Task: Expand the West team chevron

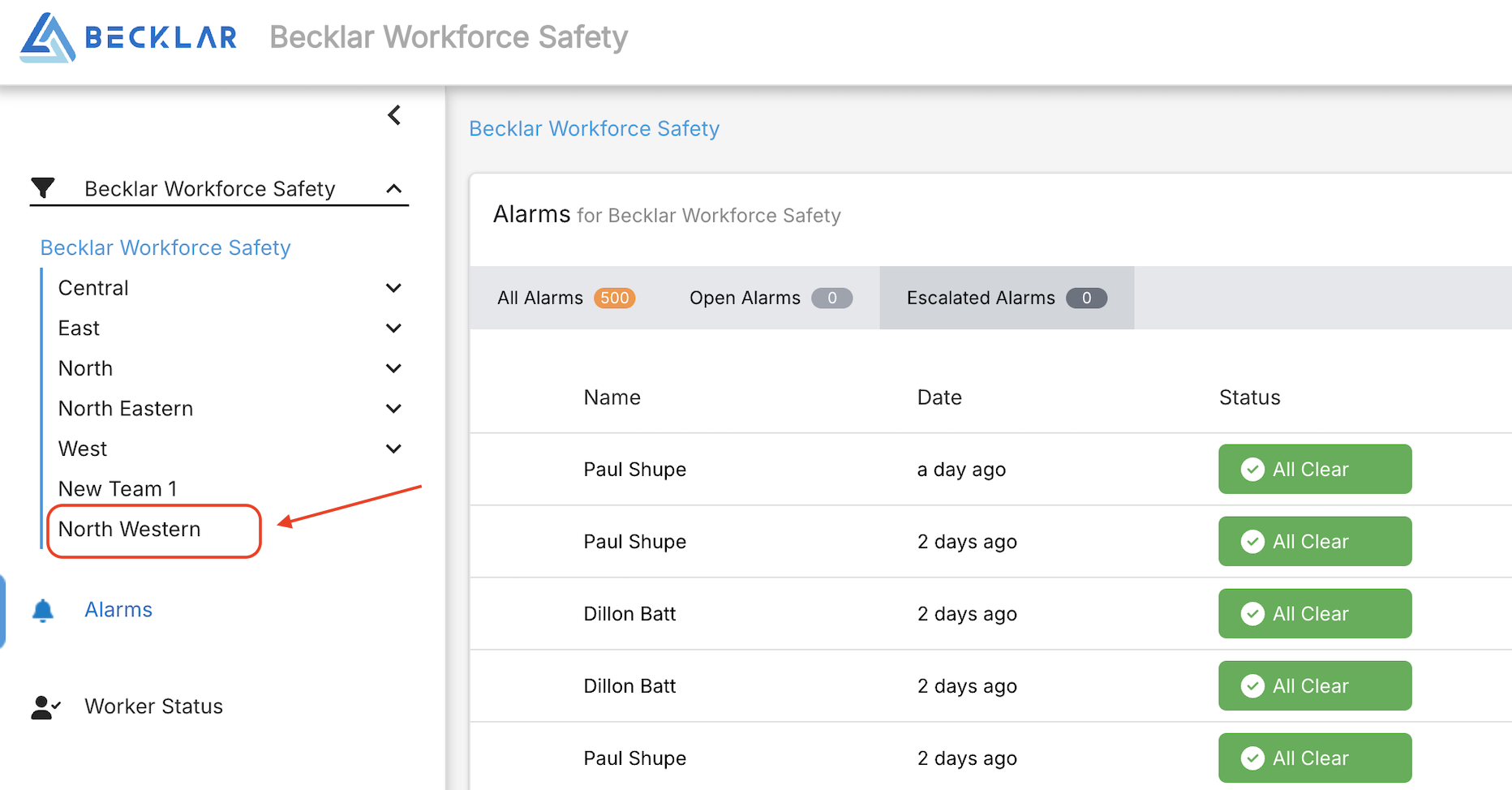Action: pos(394,449)
